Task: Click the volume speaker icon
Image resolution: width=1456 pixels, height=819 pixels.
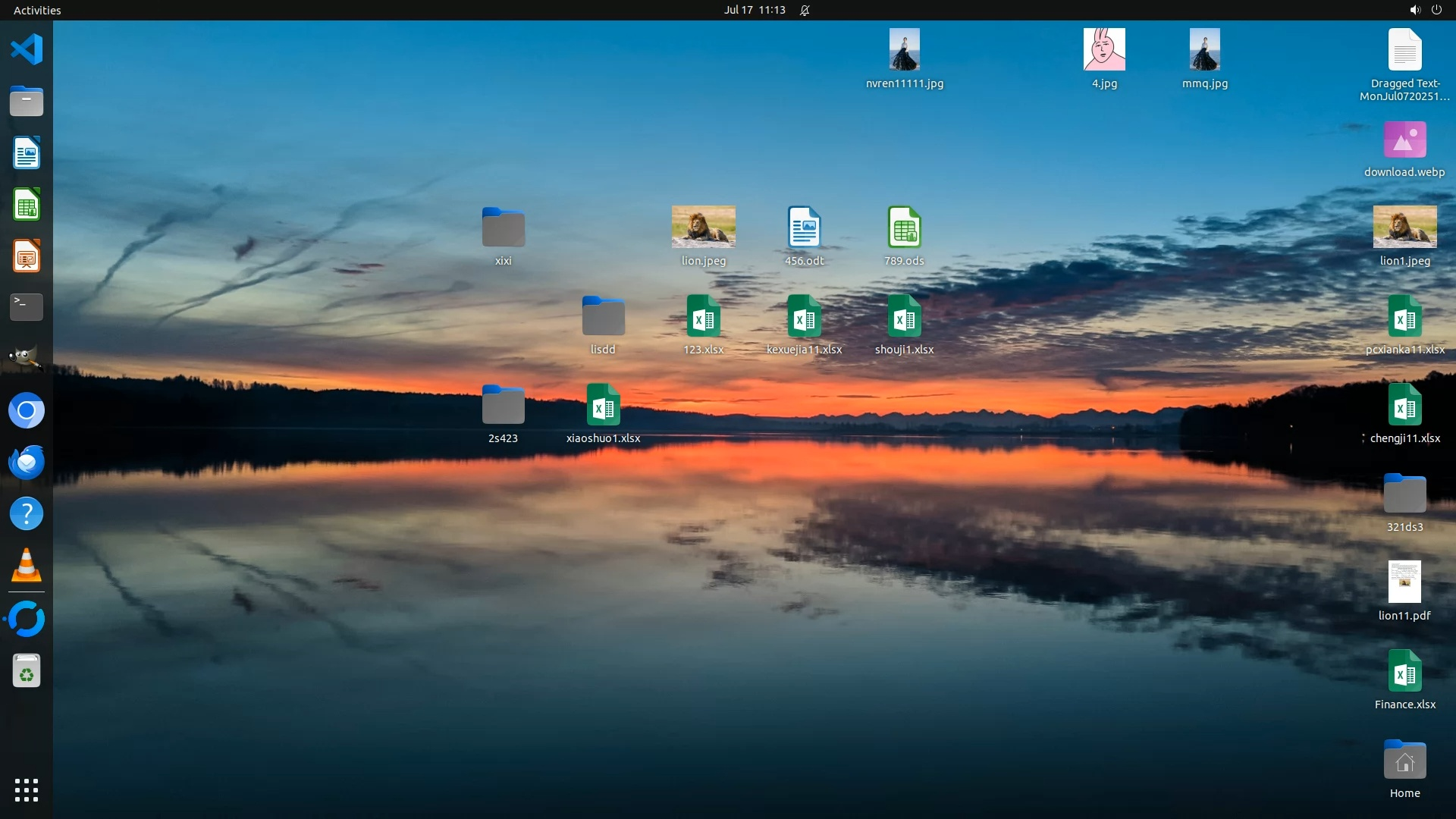Action: click(x=1414, y=10)
